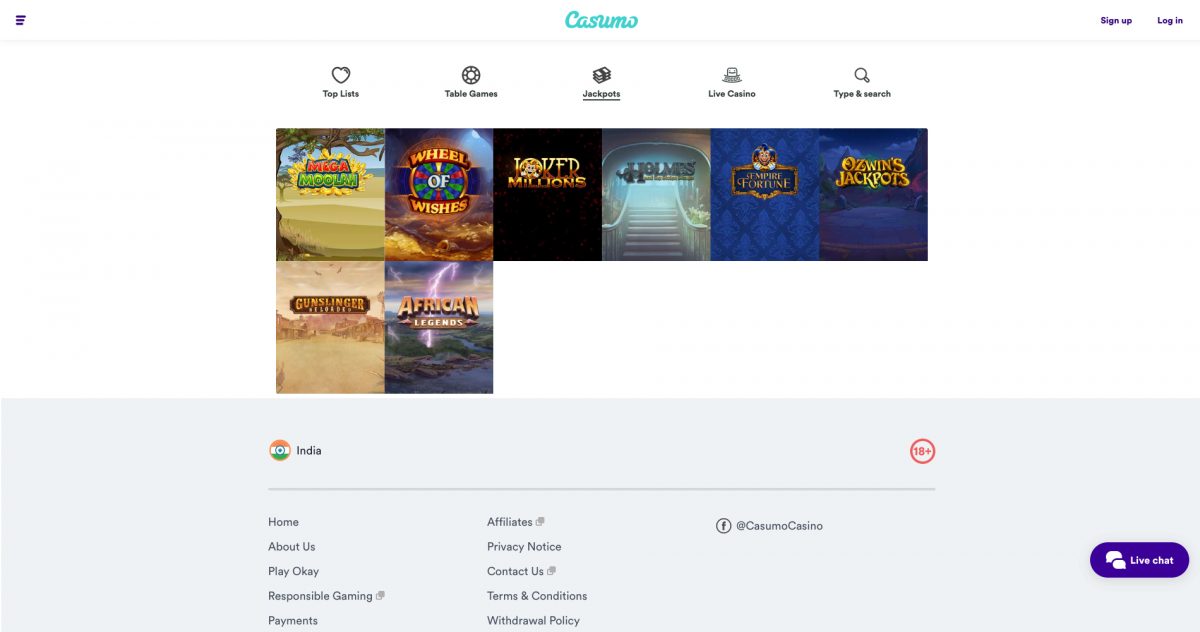Open the African Legends game thumbnail
The image size is (1200, 632).
click(439, 327)
